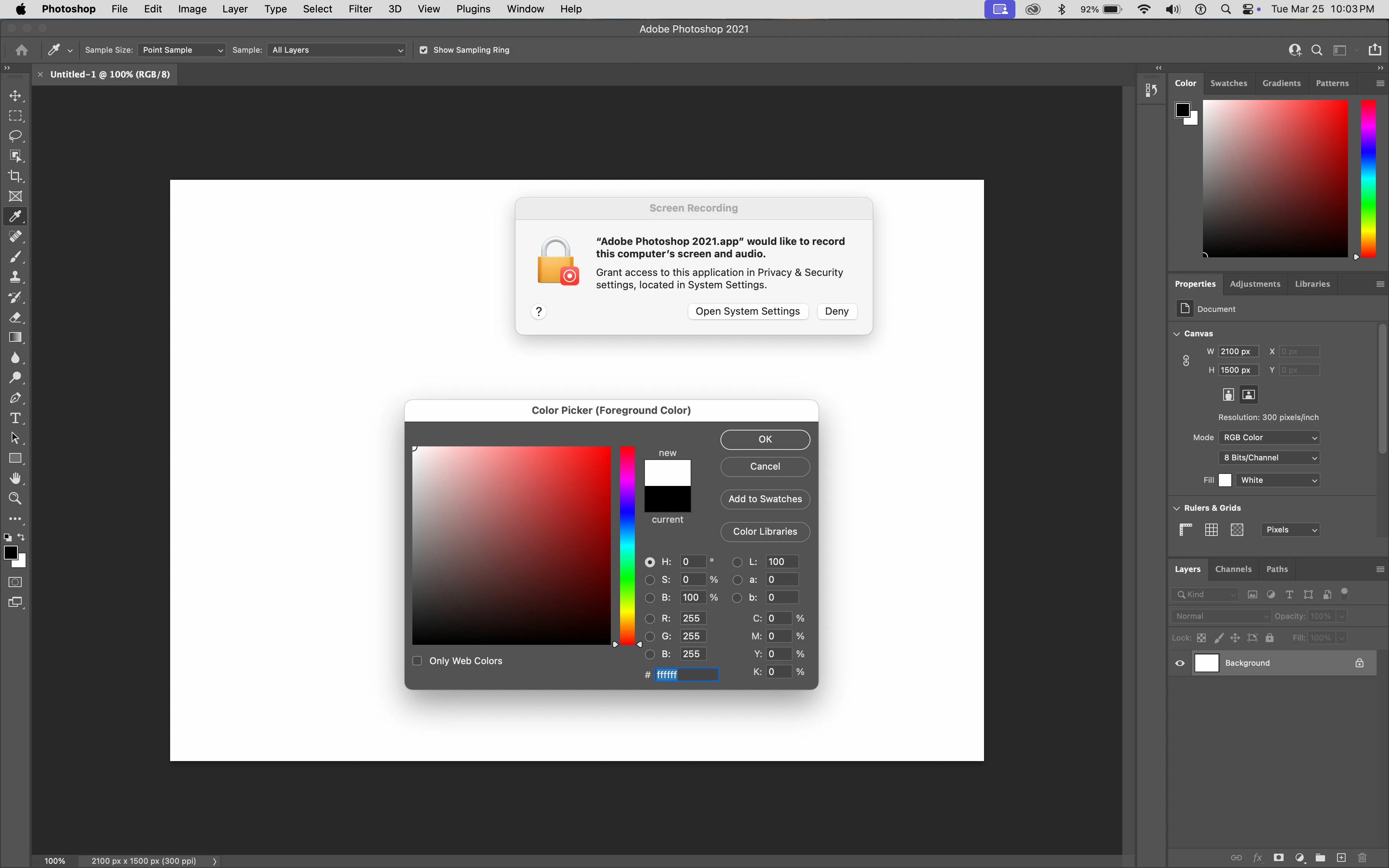The width and height of the screenshot is (1389, 868).
Task: Select the Horizontal Type tool
Action: (x=16, y=418)
